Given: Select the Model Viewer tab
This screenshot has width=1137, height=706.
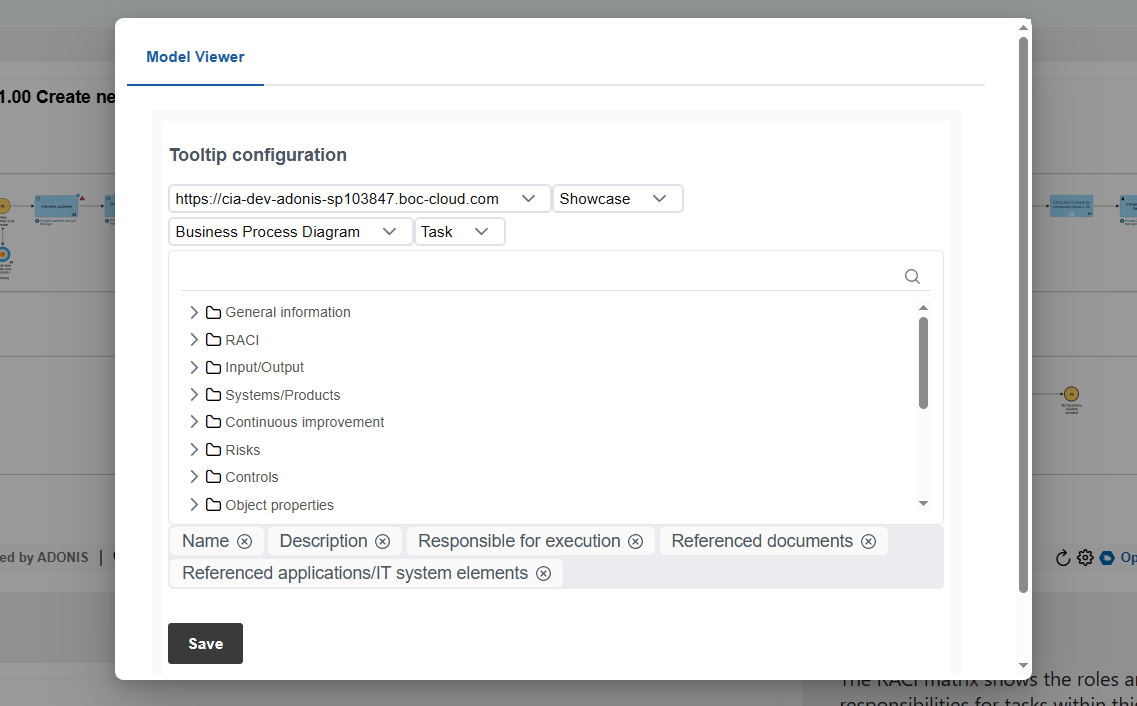Looking at the screenshot, I should tap(195, 57).
